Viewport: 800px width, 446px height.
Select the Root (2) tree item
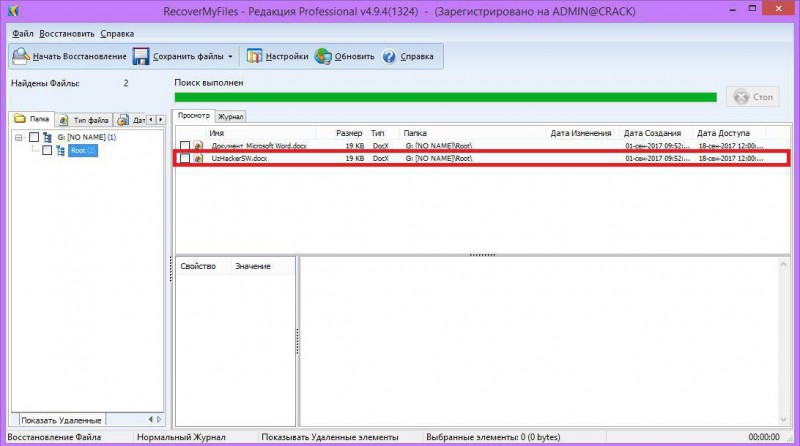coord(83,151)
